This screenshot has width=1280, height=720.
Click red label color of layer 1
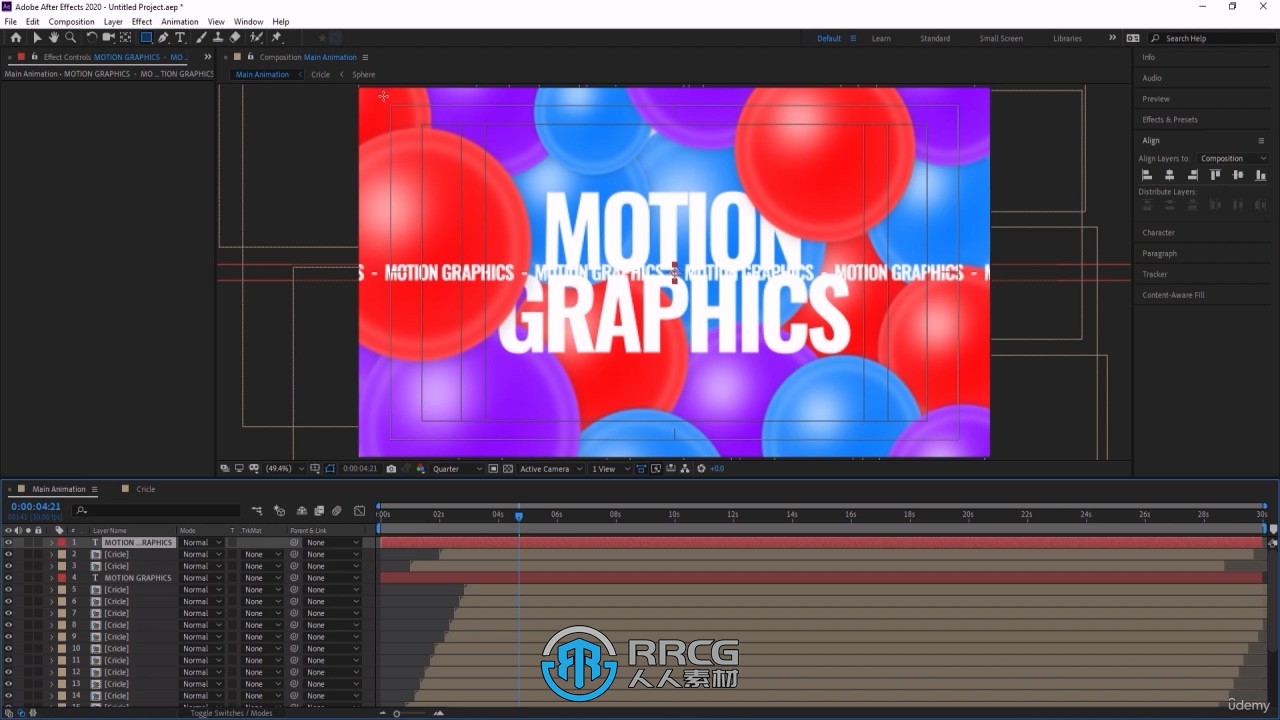click(62, 542)
